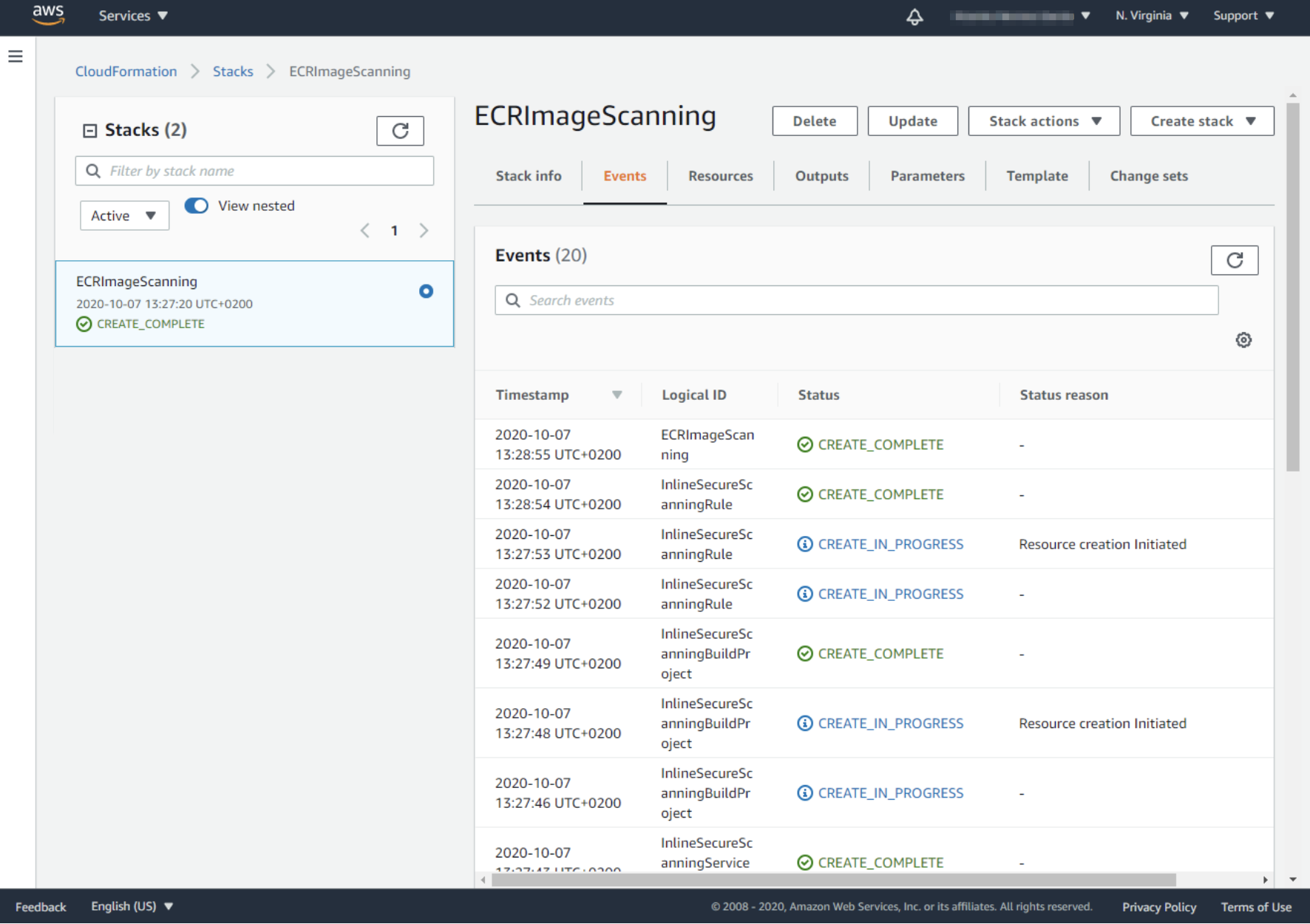Click the horizontal scroll right arrow
1310x924 pixels.
[x=1265, y=880]
